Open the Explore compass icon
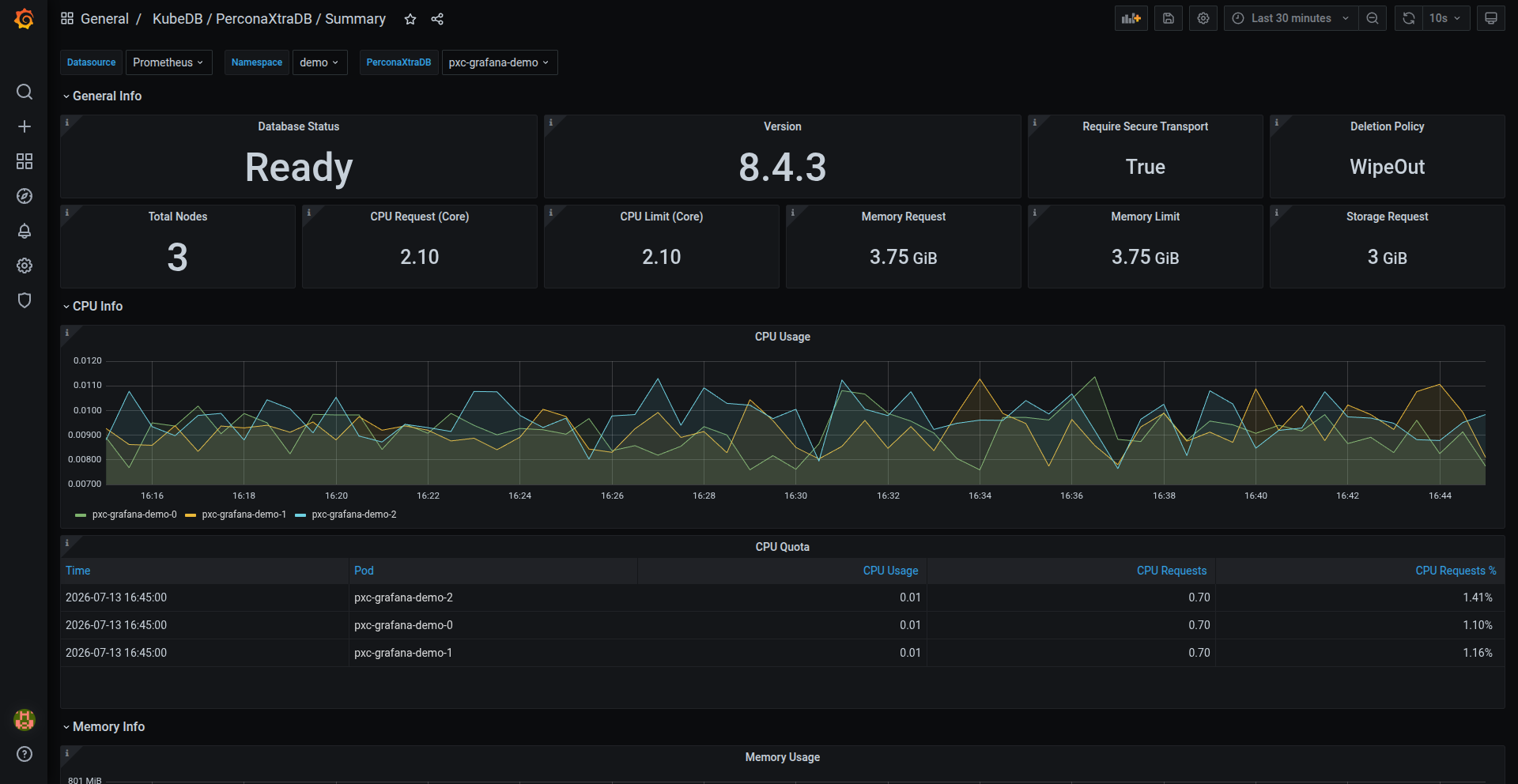The width and height of the screenshot is (1518, 784). coord(25,196)
